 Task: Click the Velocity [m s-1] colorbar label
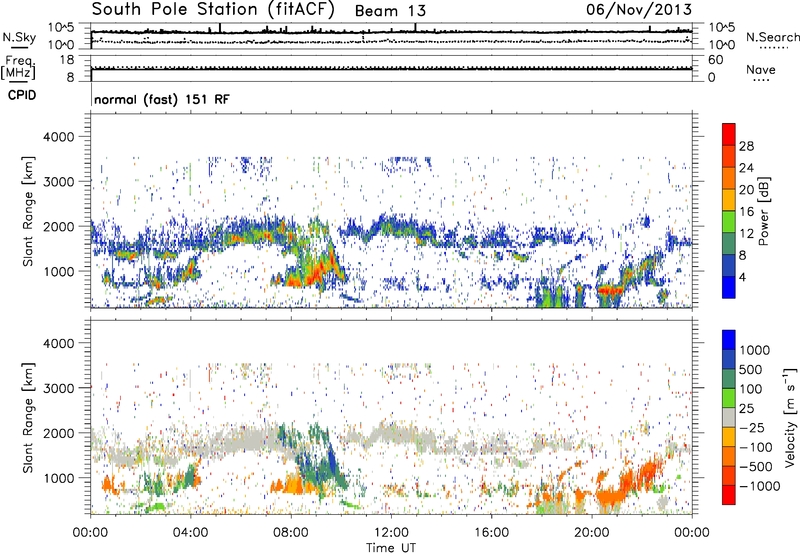click(x=790, y=416)
